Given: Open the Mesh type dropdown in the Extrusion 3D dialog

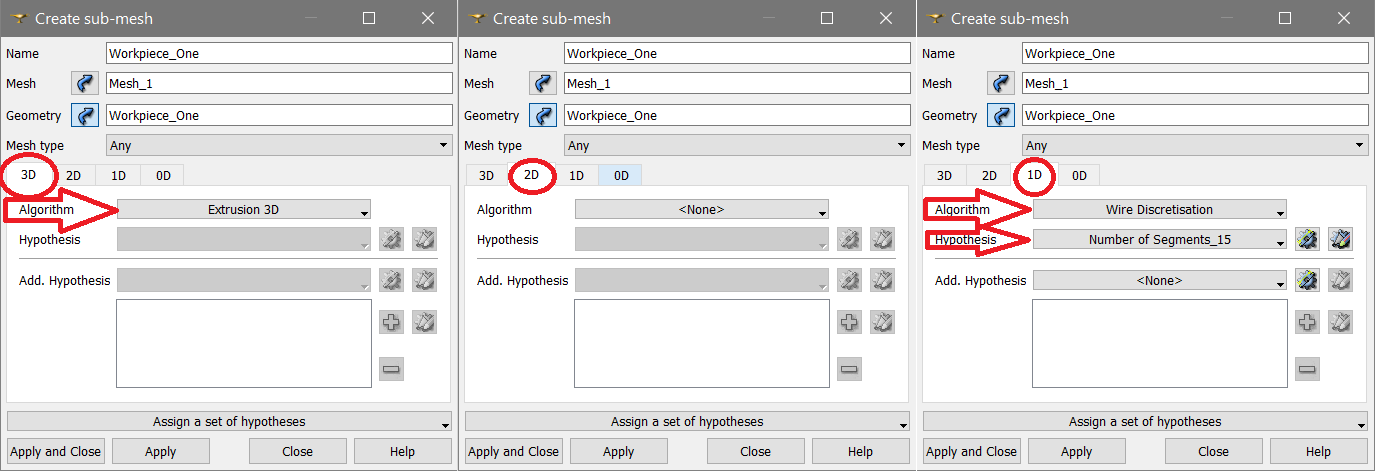Looking at the screenshot, I should pos(279,146).
